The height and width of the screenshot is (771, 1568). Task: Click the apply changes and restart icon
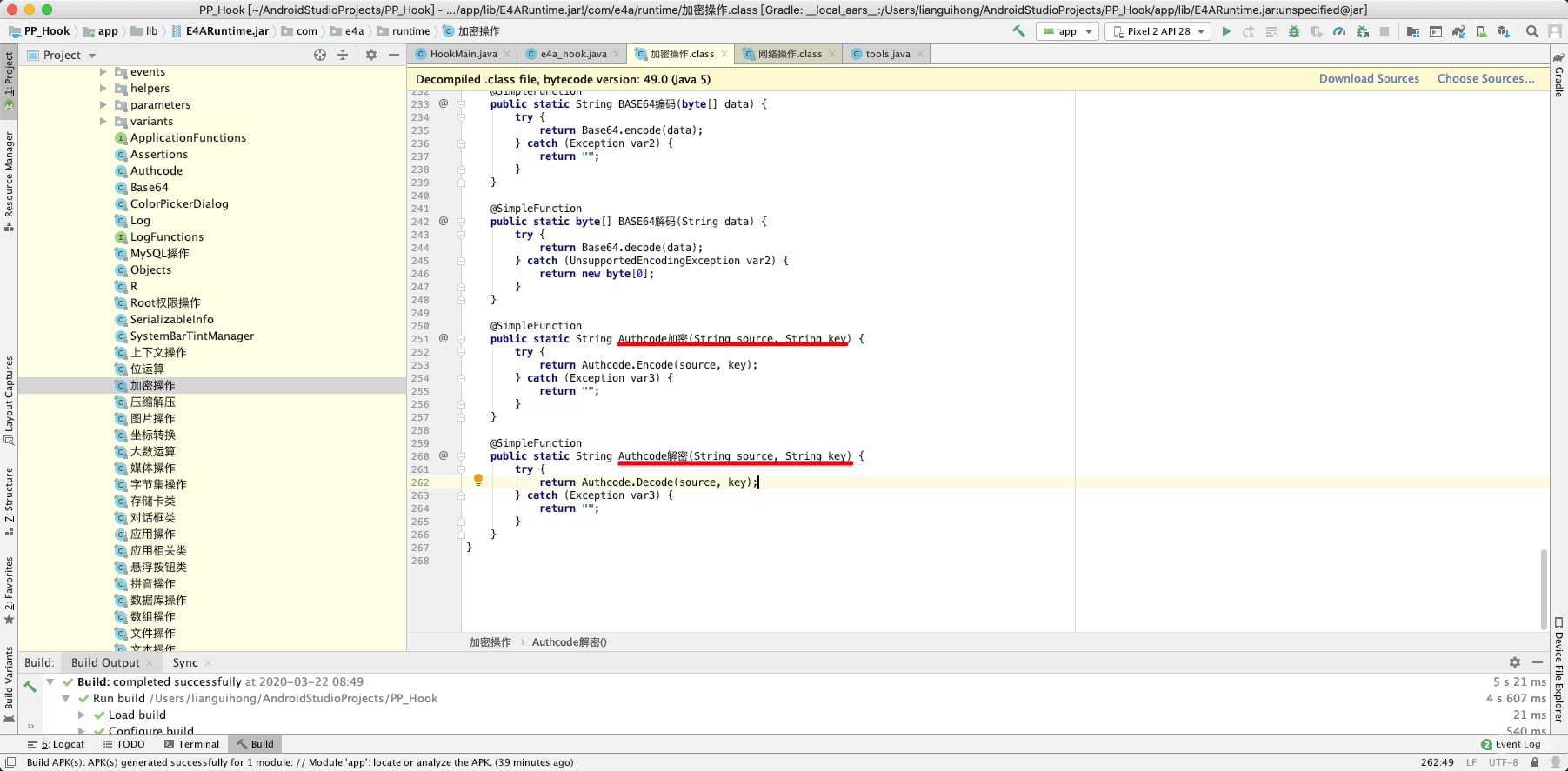(x=1249, y=31)
